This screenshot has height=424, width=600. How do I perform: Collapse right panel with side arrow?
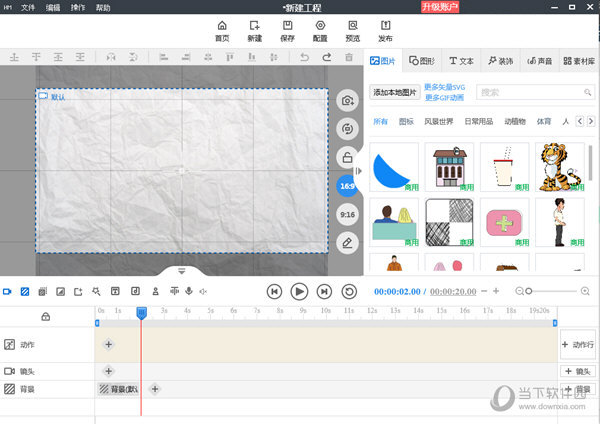[x=359, y=171]
